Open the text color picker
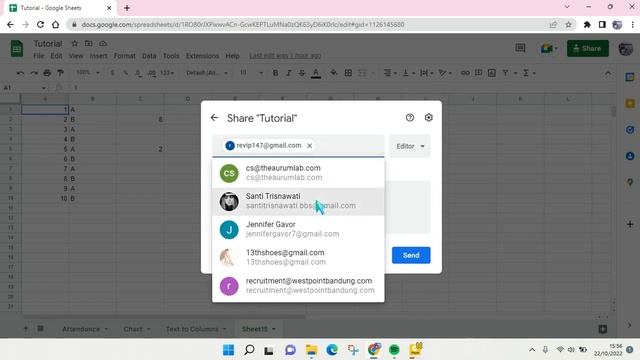The image size is (640, 360). click(x=316, y=73)
